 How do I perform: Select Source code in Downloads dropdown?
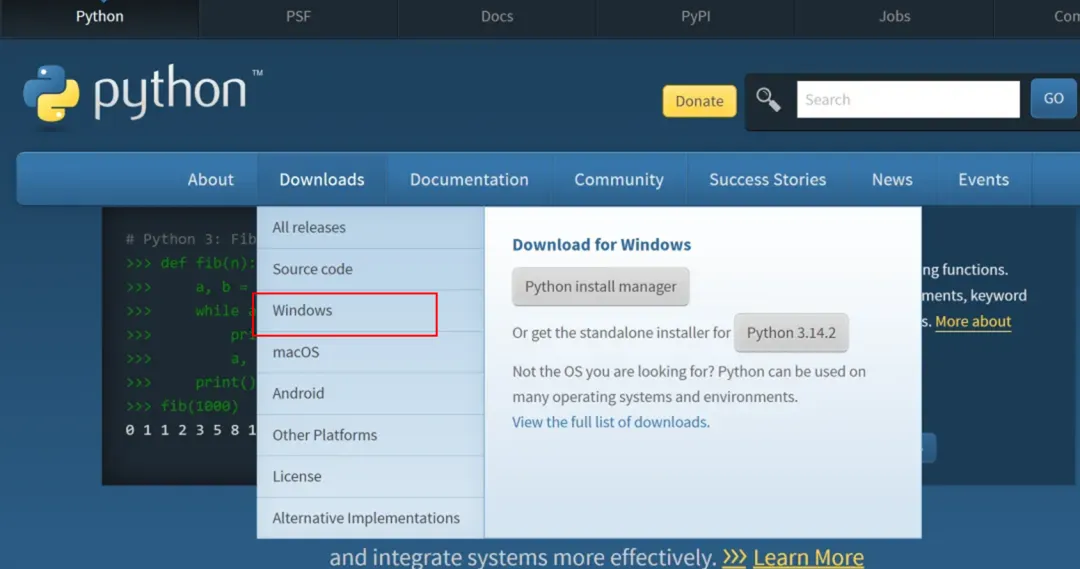click(371, 269)
